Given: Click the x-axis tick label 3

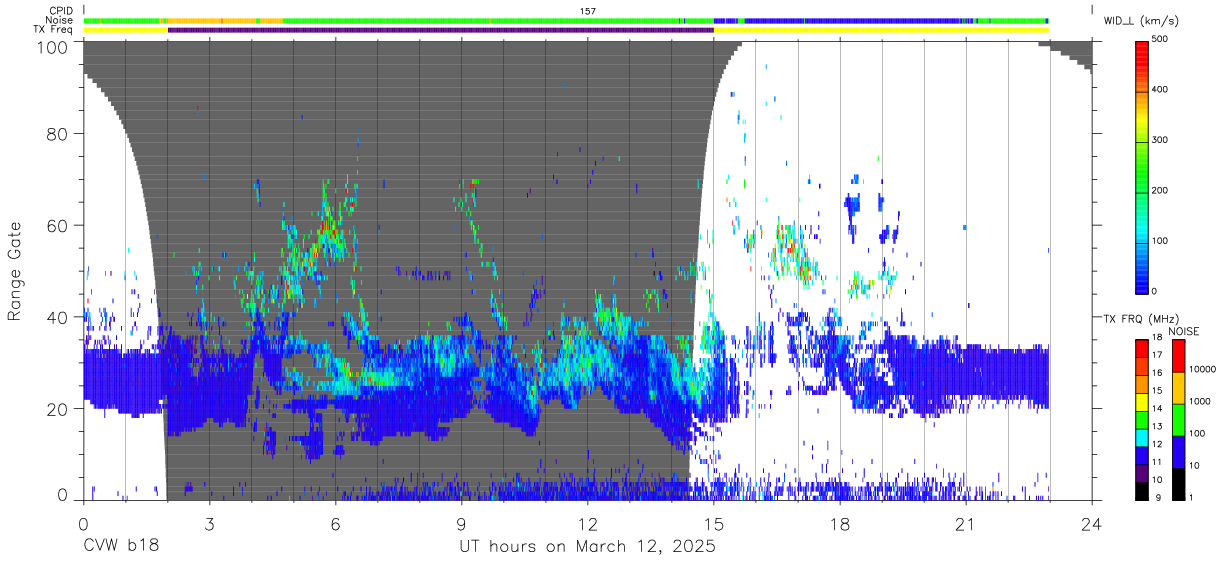Looking at the screenshot, I should tap(209, 523).
